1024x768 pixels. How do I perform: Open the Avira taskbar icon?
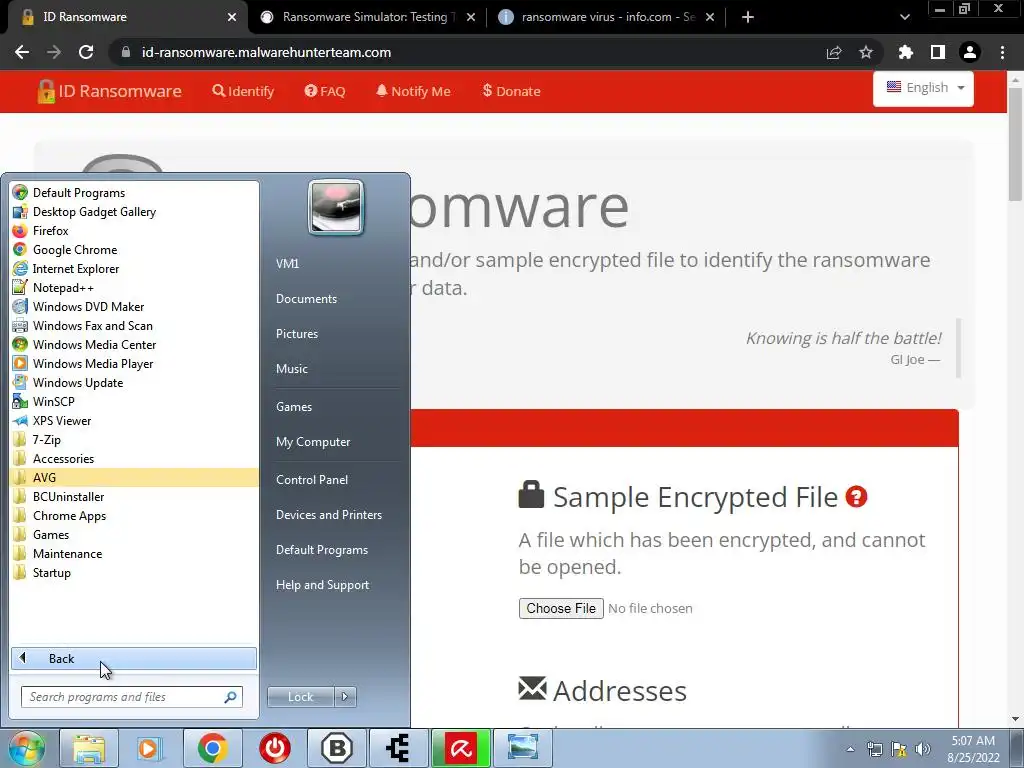click(x=461, y=748)
